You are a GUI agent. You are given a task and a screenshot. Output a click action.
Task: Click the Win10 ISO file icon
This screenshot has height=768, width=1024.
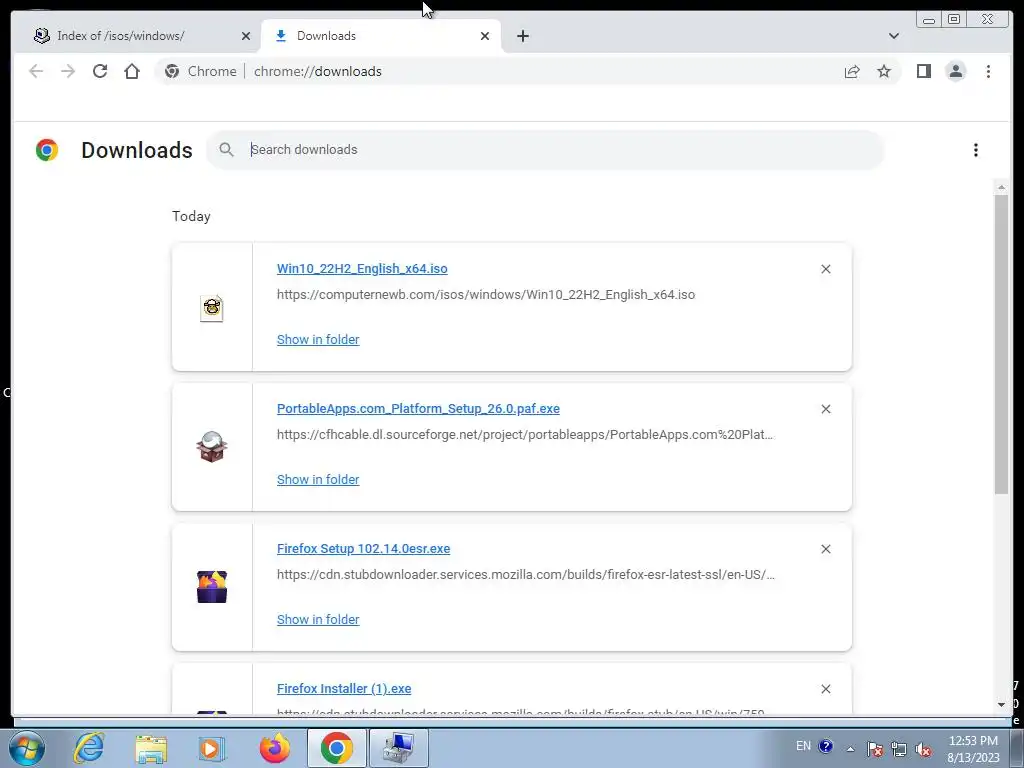coord(212,308)
